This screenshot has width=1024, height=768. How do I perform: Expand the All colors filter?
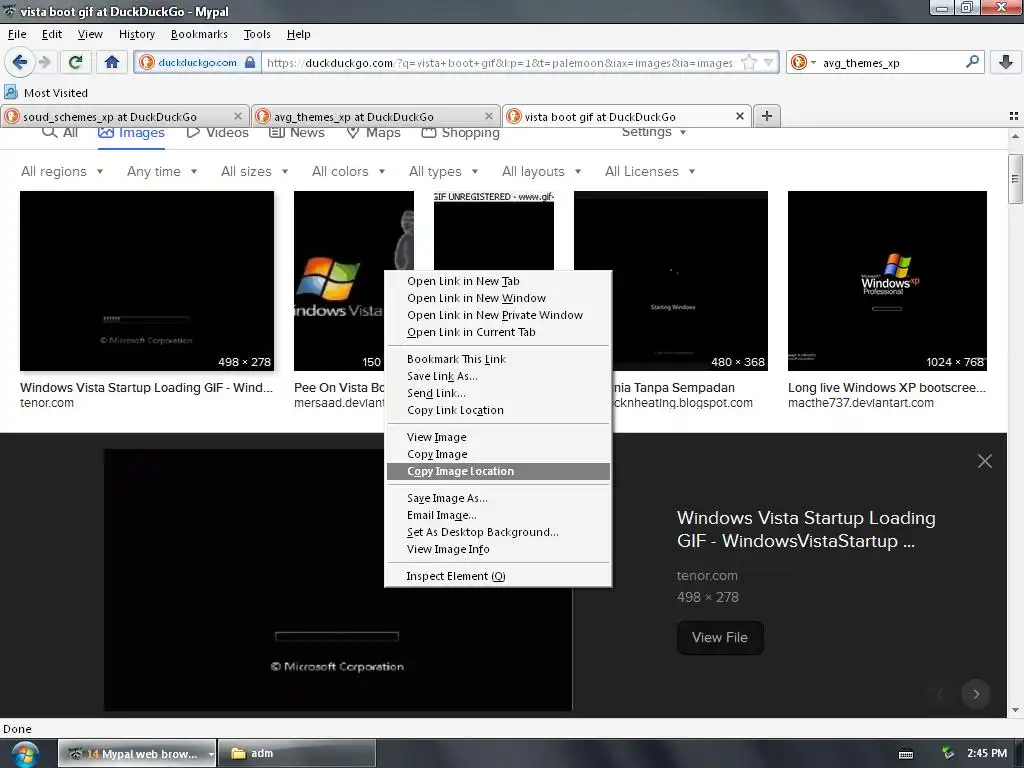pos(349,171)
